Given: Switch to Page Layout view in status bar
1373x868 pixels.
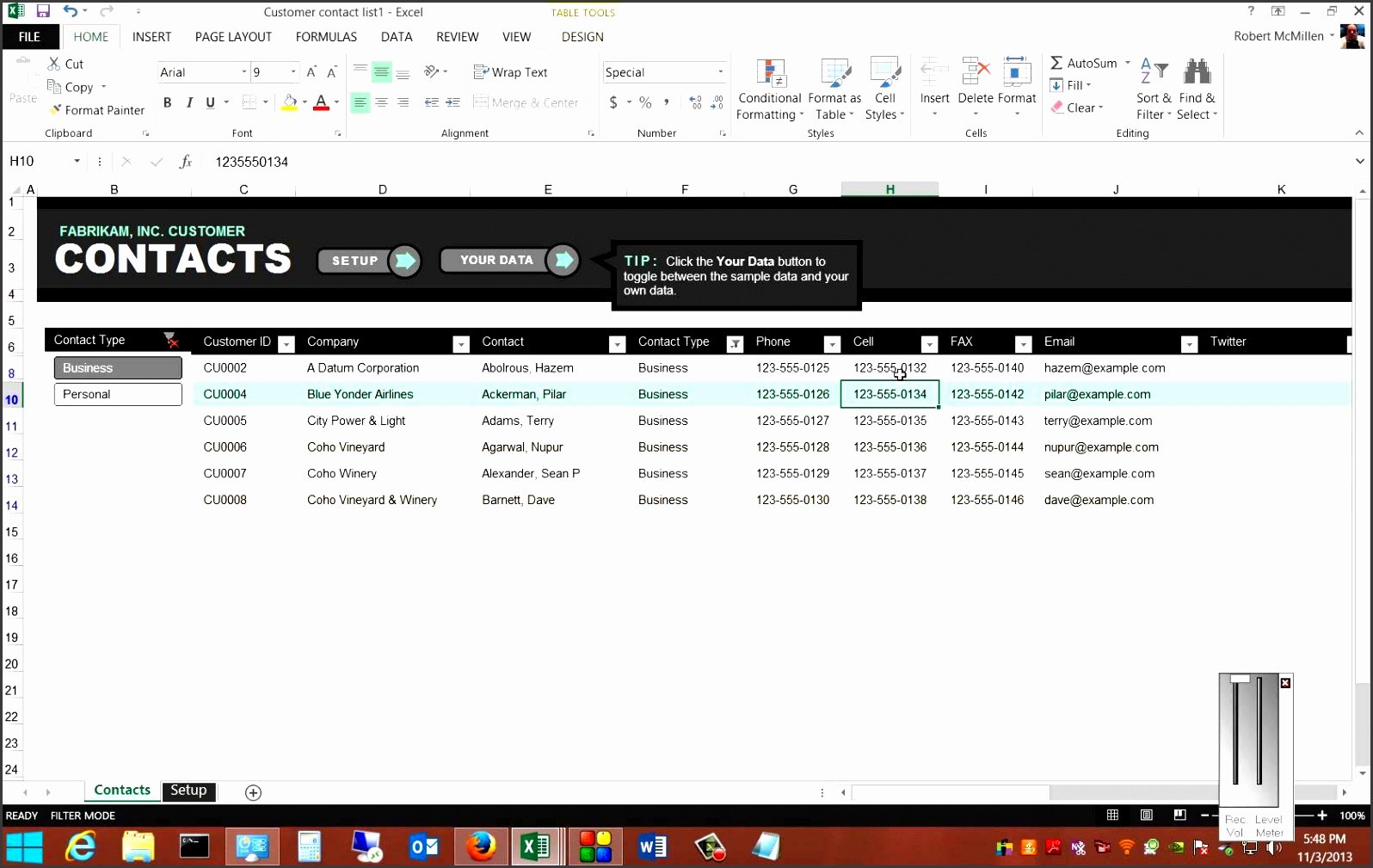Looking at the screenshot, I should coord(1146,815).
